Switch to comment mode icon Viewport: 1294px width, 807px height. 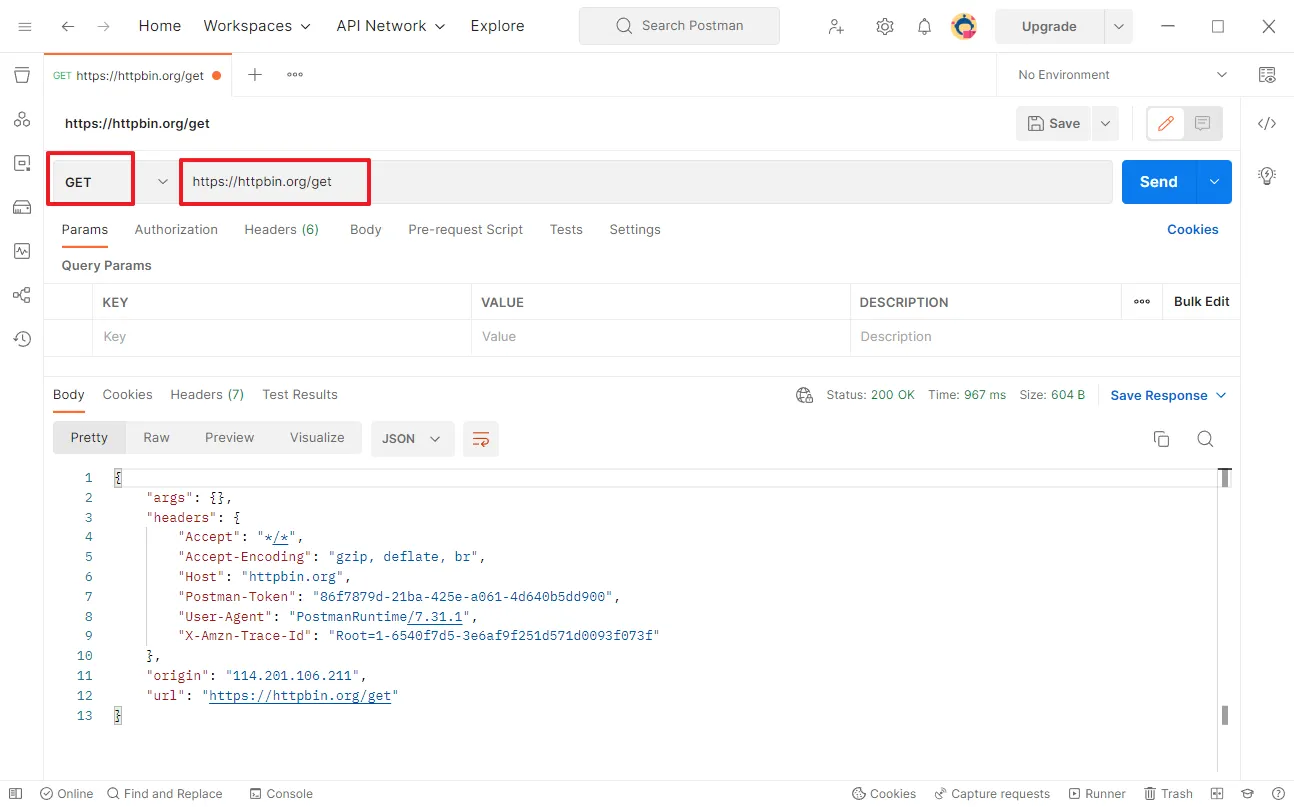tap(1203, 124)
